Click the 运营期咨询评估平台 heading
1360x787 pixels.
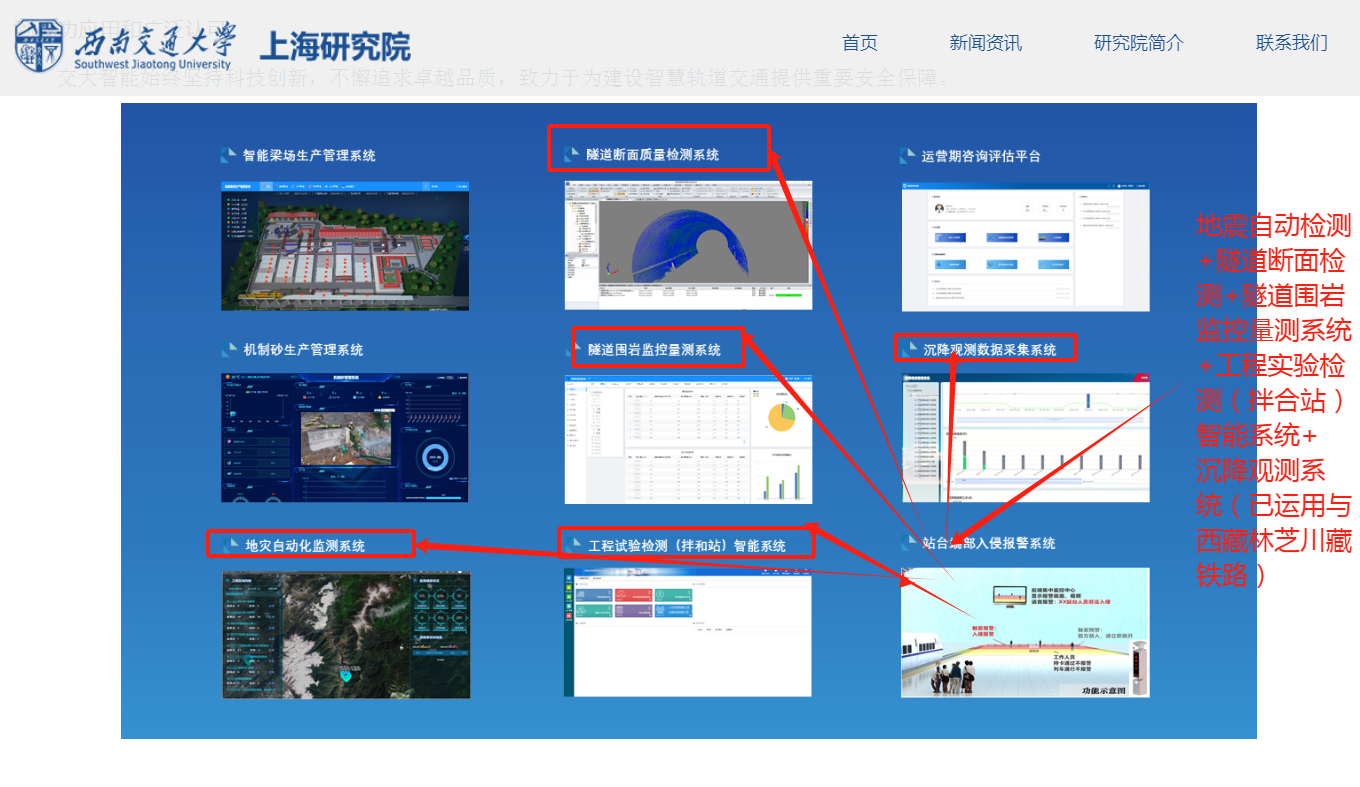(x=982, y=156)
